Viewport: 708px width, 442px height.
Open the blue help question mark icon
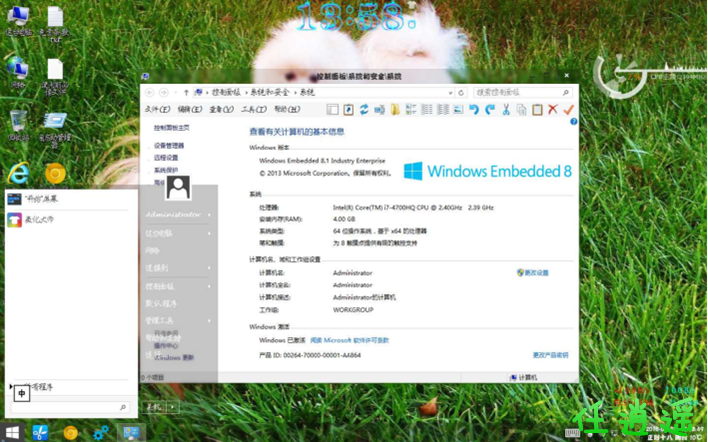click(x=573, y=121)
